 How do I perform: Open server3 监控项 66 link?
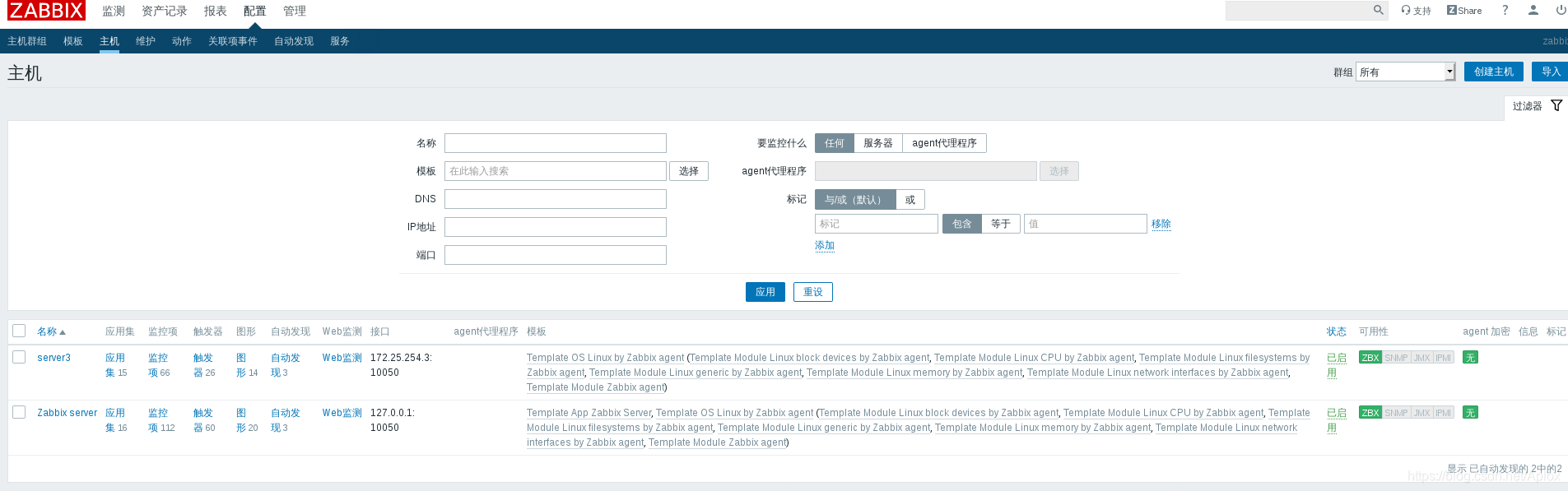point(159,365)
